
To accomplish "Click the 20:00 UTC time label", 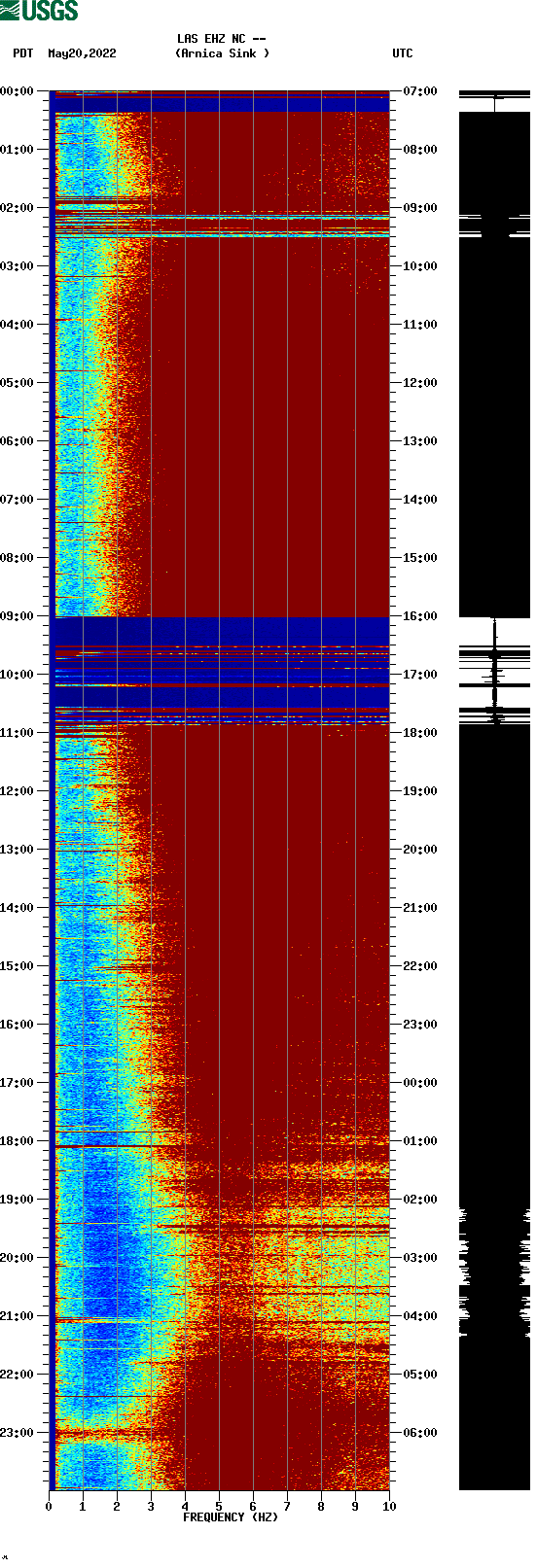I will [x=420, y=850].
